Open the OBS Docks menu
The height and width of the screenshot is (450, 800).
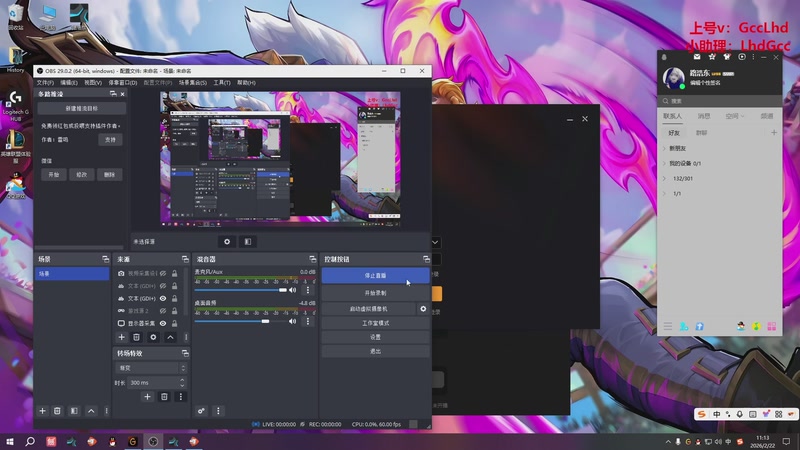[x=122, y=83]
